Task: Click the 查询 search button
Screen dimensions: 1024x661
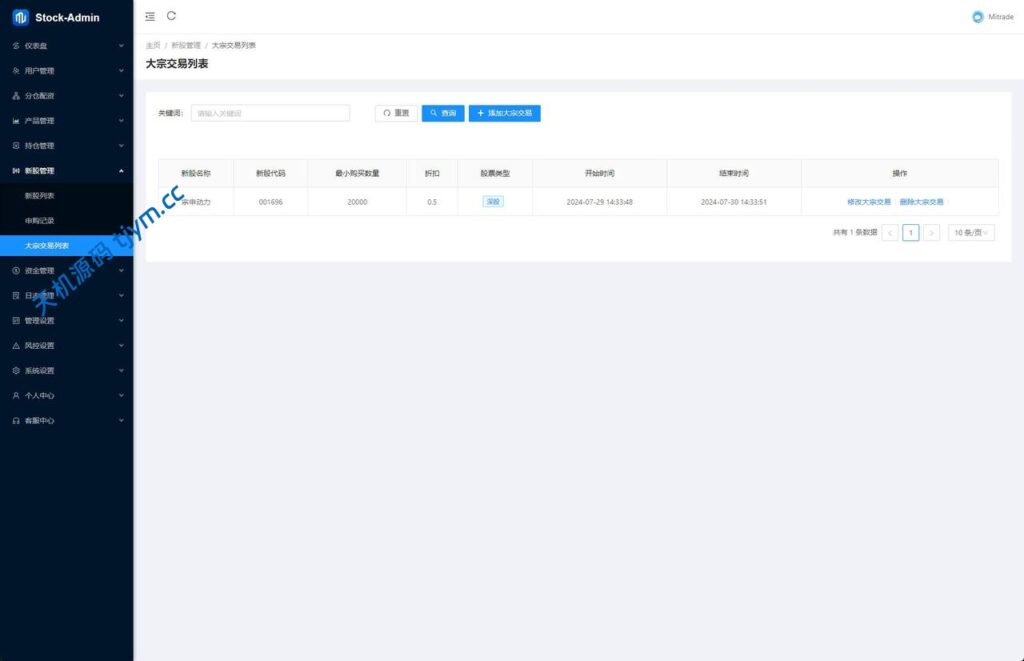Action: pos(443,114)
